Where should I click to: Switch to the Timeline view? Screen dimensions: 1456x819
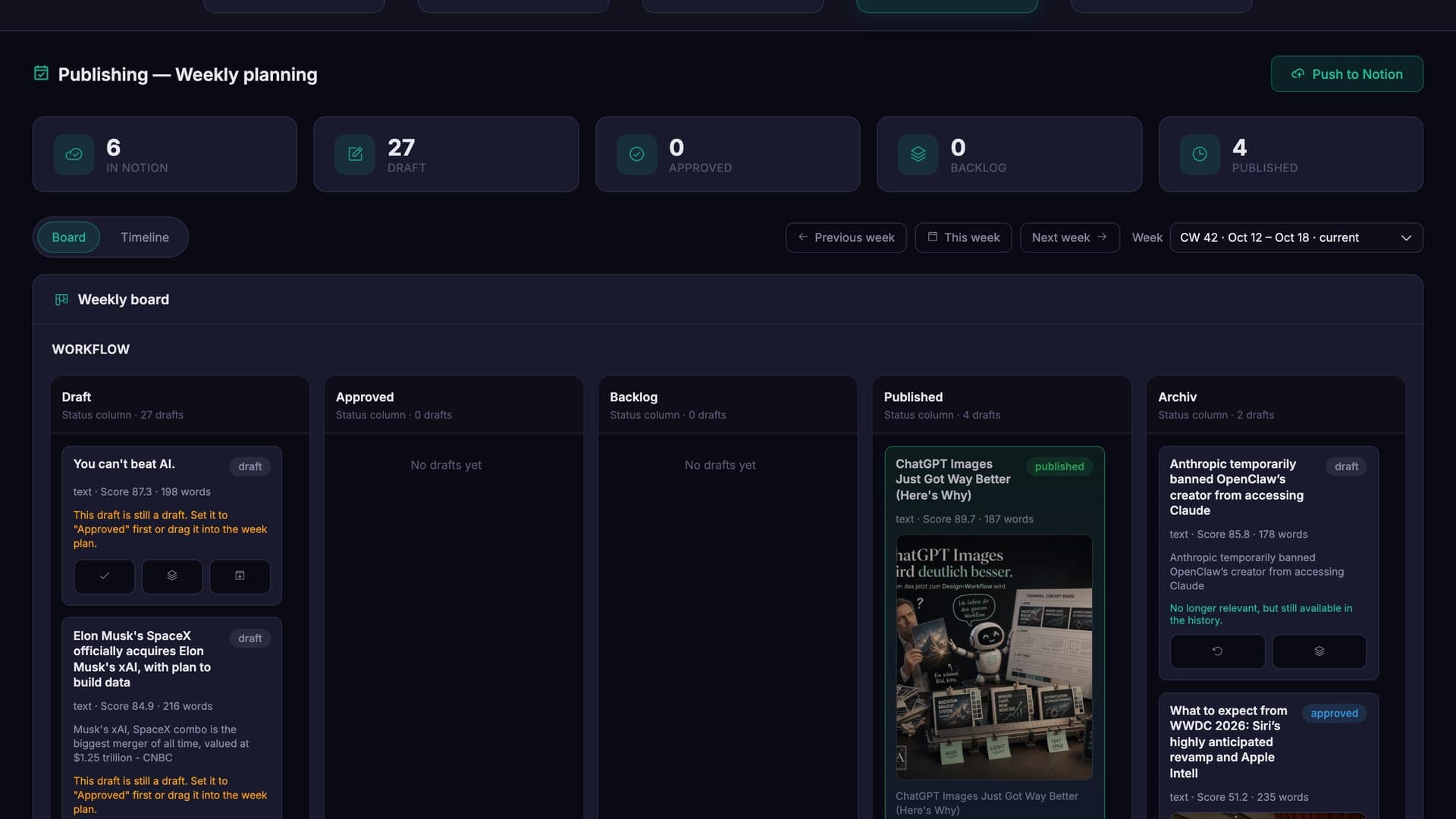click(145, 237)
